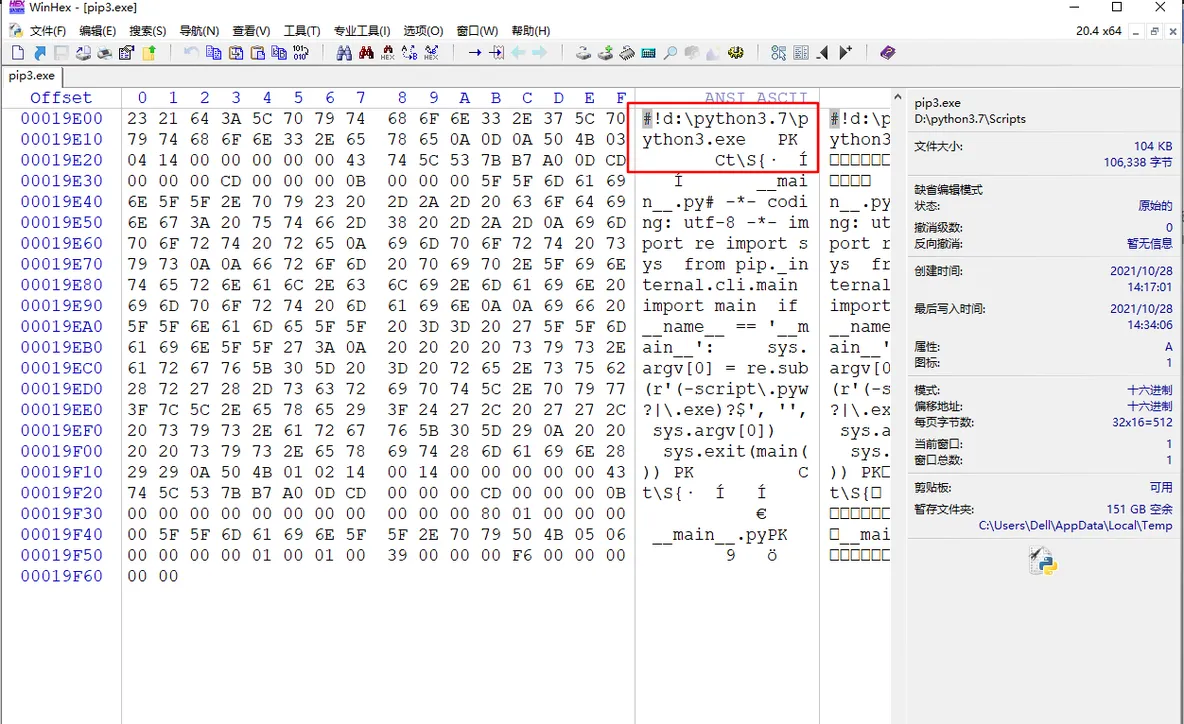Click the Python file icon in info panel
Image resolution: width=1184 pixels, height=724 pixels.
1042,562
